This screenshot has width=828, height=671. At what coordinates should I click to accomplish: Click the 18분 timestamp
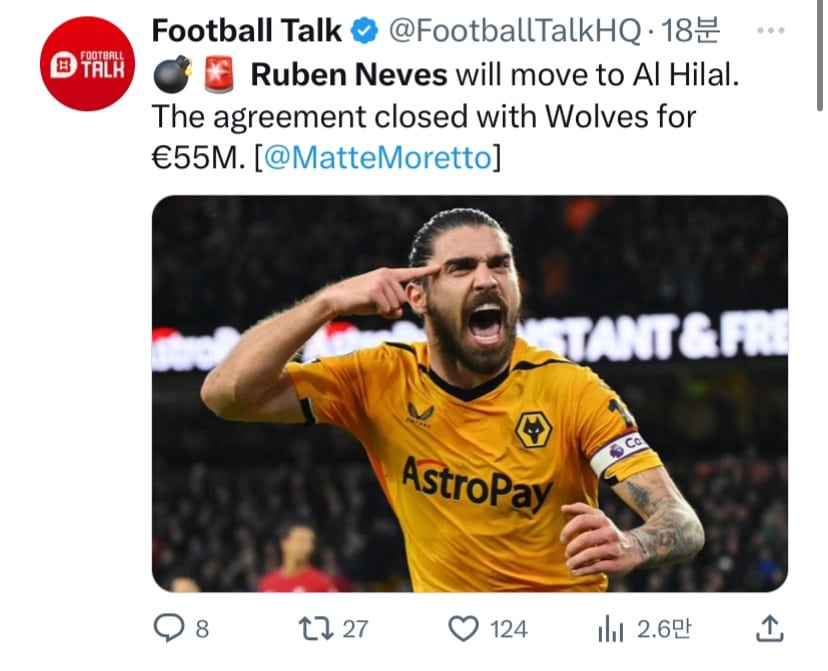(x=691, y=32)
